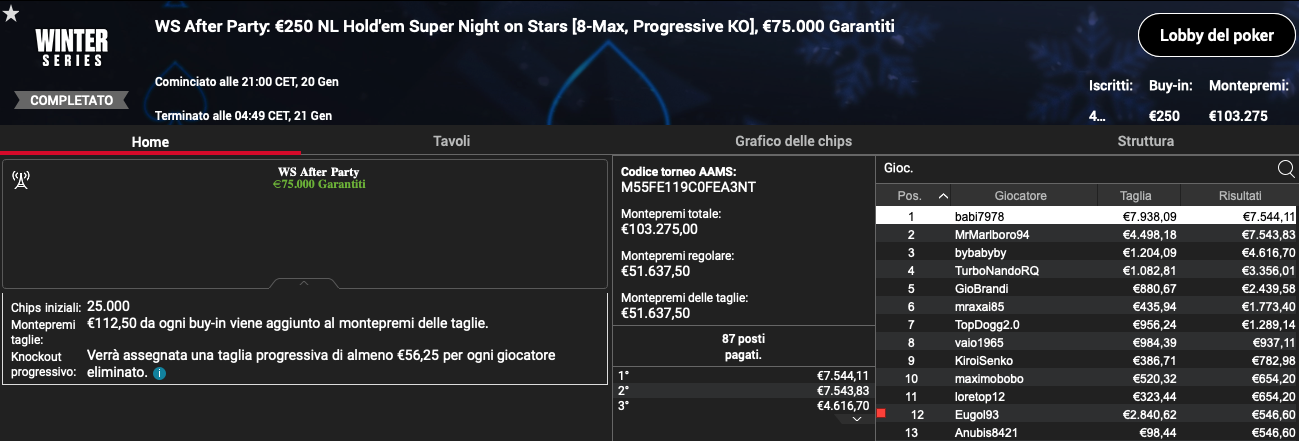Viewport: 1299px width, 441px height.
Task: Click the red marker beside Eugol93
Action: point(881,413)
